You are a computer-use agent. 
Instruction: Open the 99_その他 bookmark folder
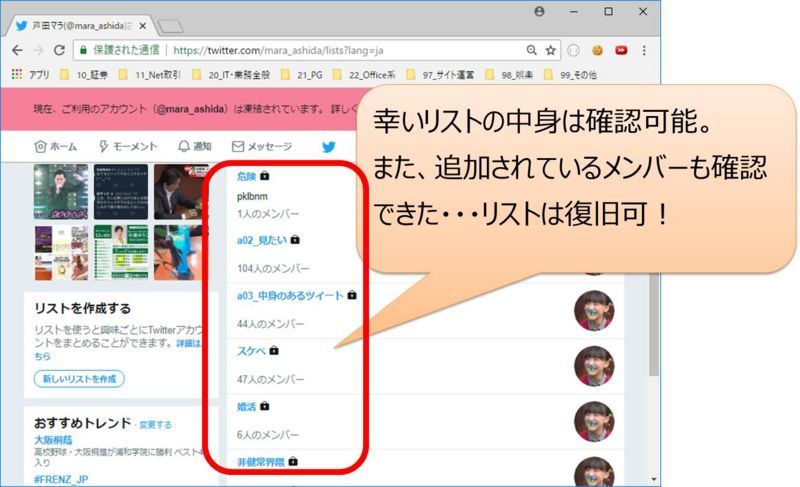tap(570, 74)
